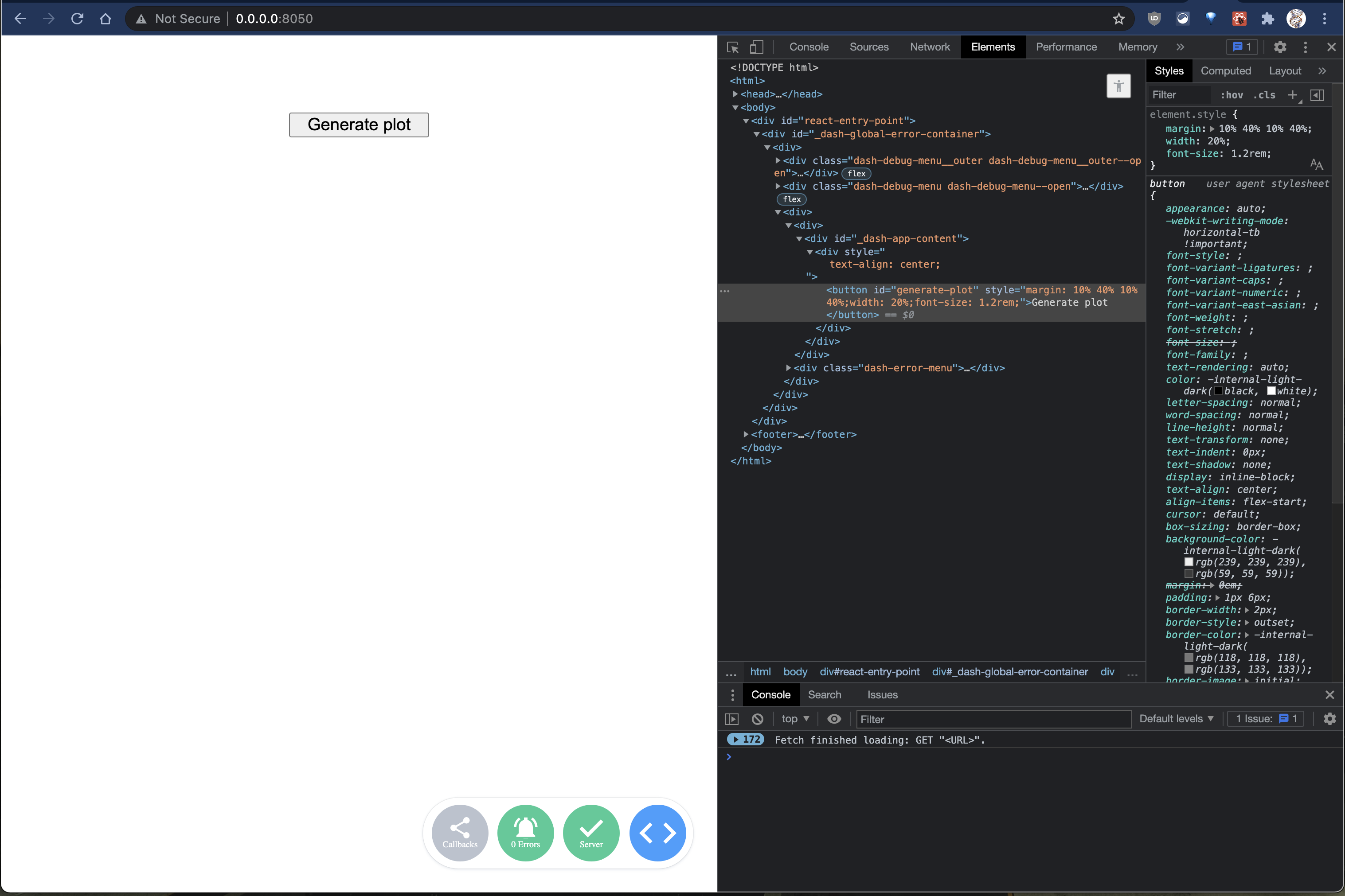Click the new style rule plus icon
Image resolution: width=1345 pixels, height=896 pixels.
point(1292,95)
